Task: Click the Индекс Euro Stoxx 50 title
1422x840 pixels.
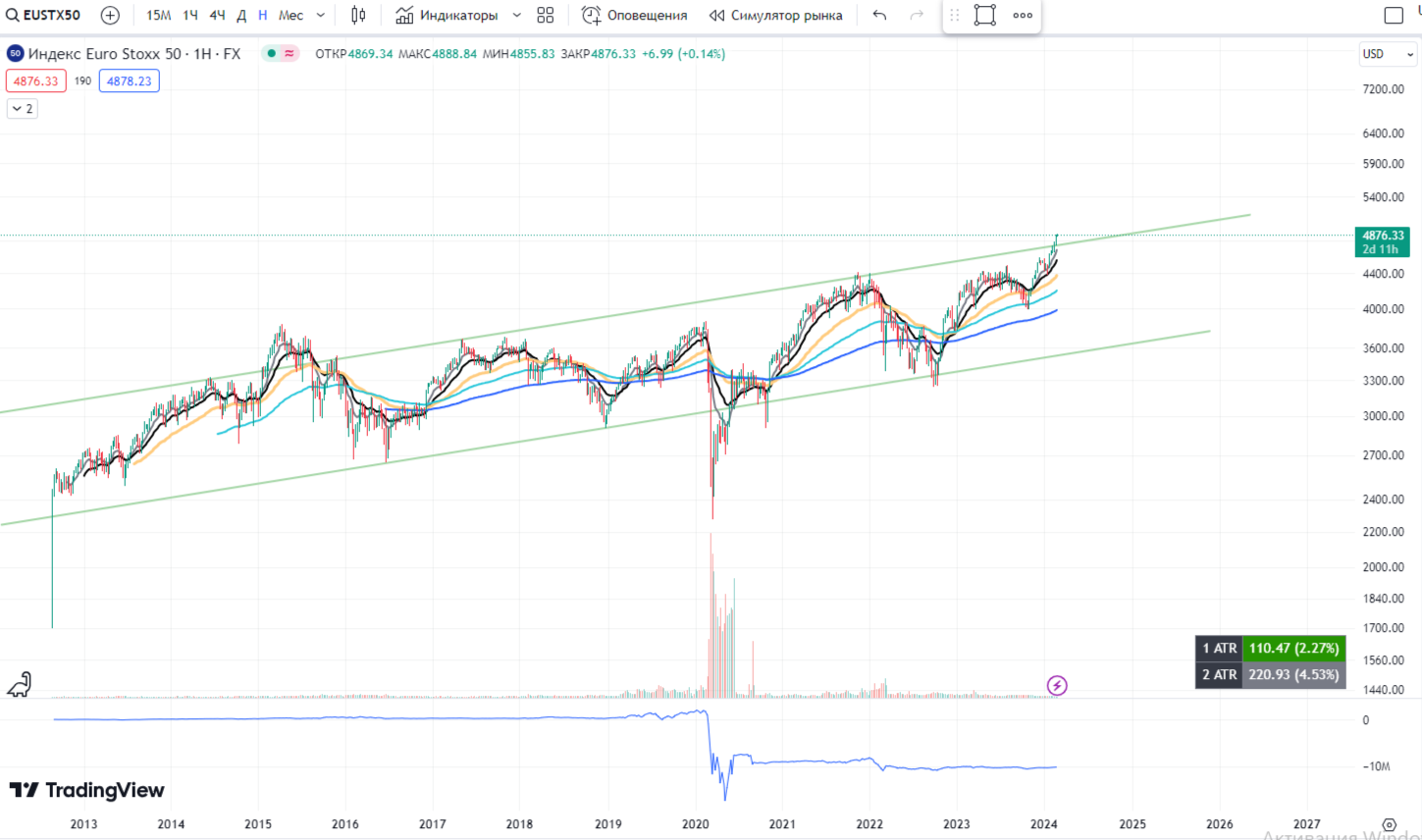Action: pos(133,54)
